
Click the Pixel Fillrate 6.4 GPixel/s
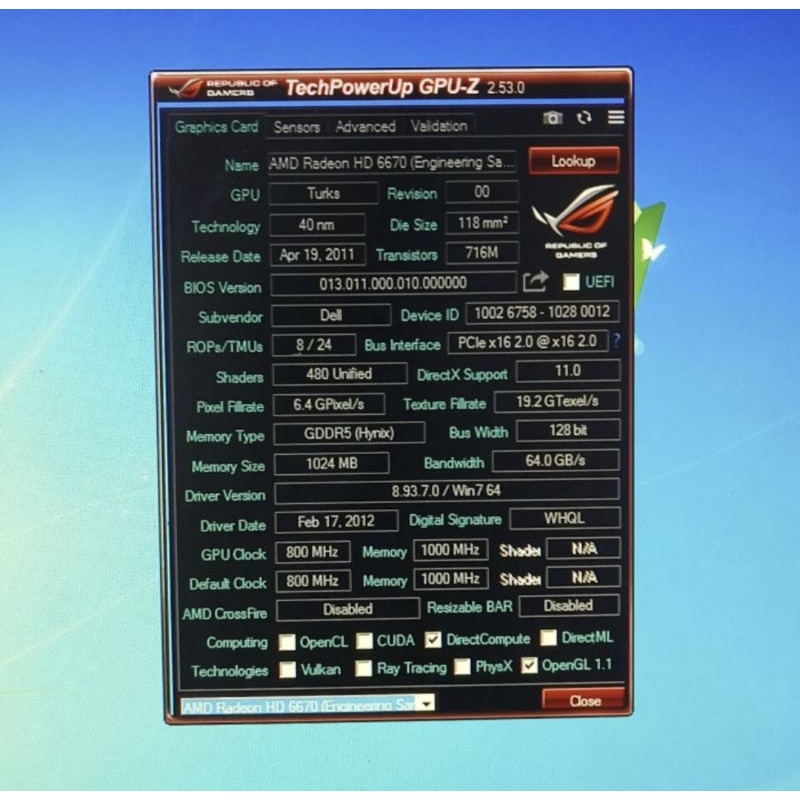click(x=329, y=404)
